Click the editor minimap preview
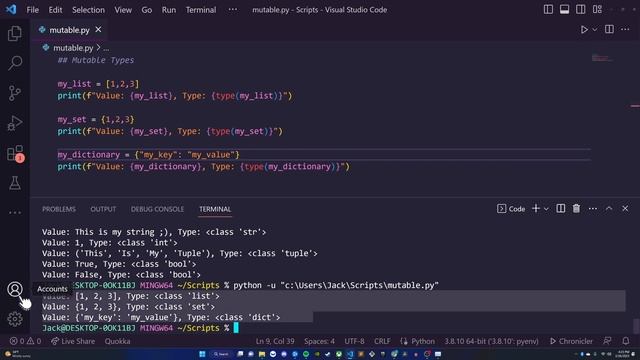This screenshot has height=360, width=640. [x=602, y=58]
